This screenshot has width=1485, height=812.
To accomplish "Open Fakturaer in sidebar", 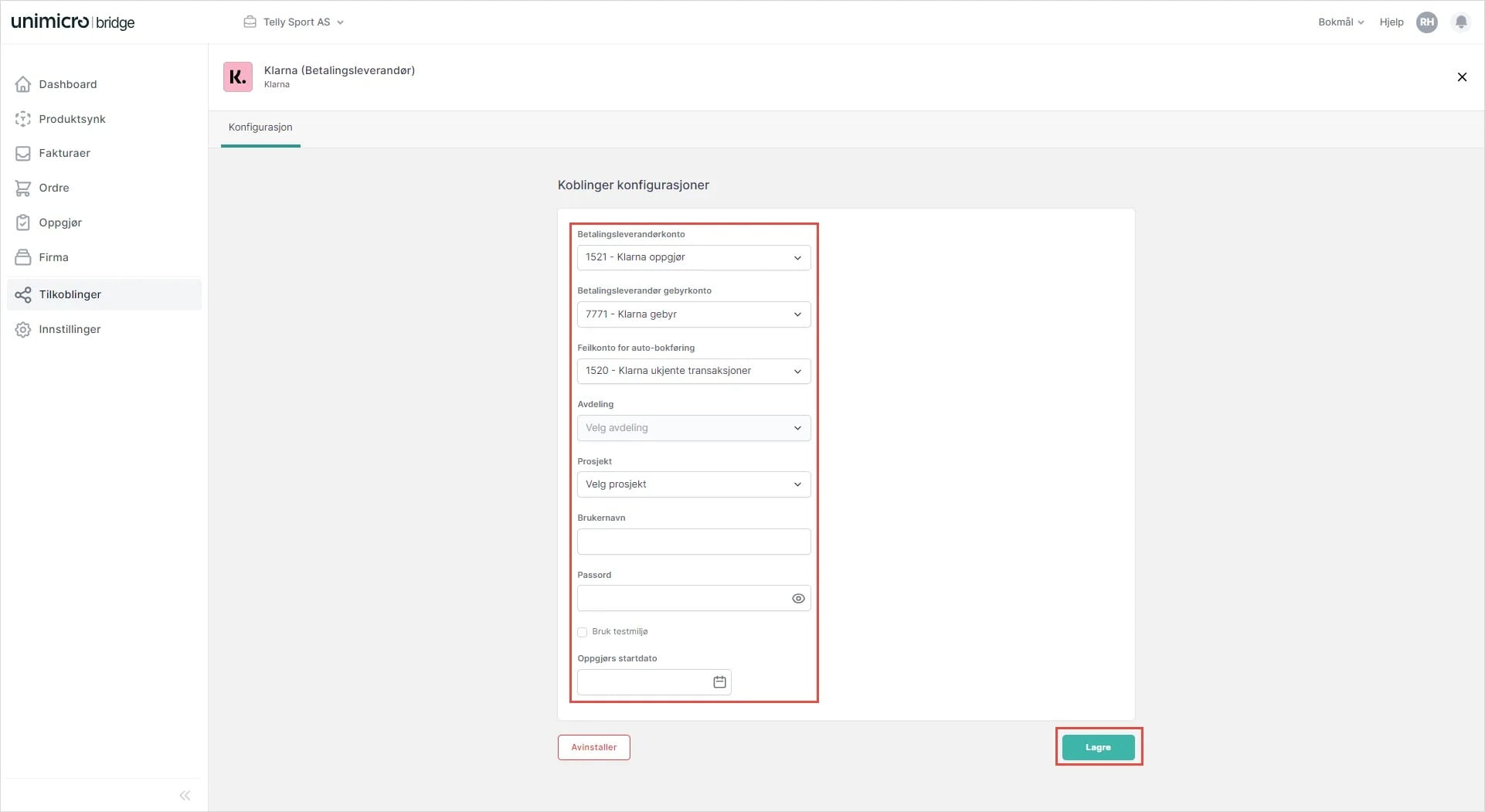I will [x=104, y=153].
